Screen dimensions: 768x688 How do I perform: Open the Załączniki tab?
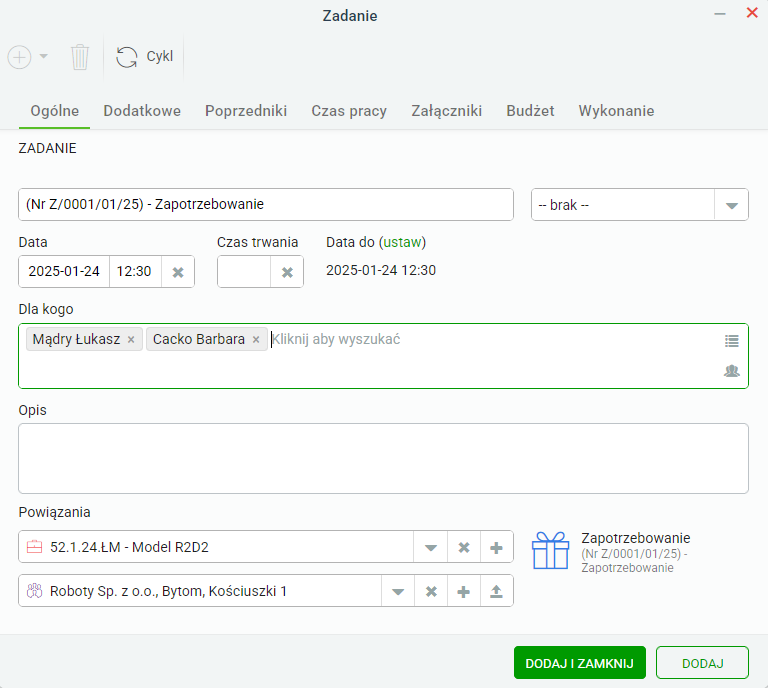pos(446,111)
